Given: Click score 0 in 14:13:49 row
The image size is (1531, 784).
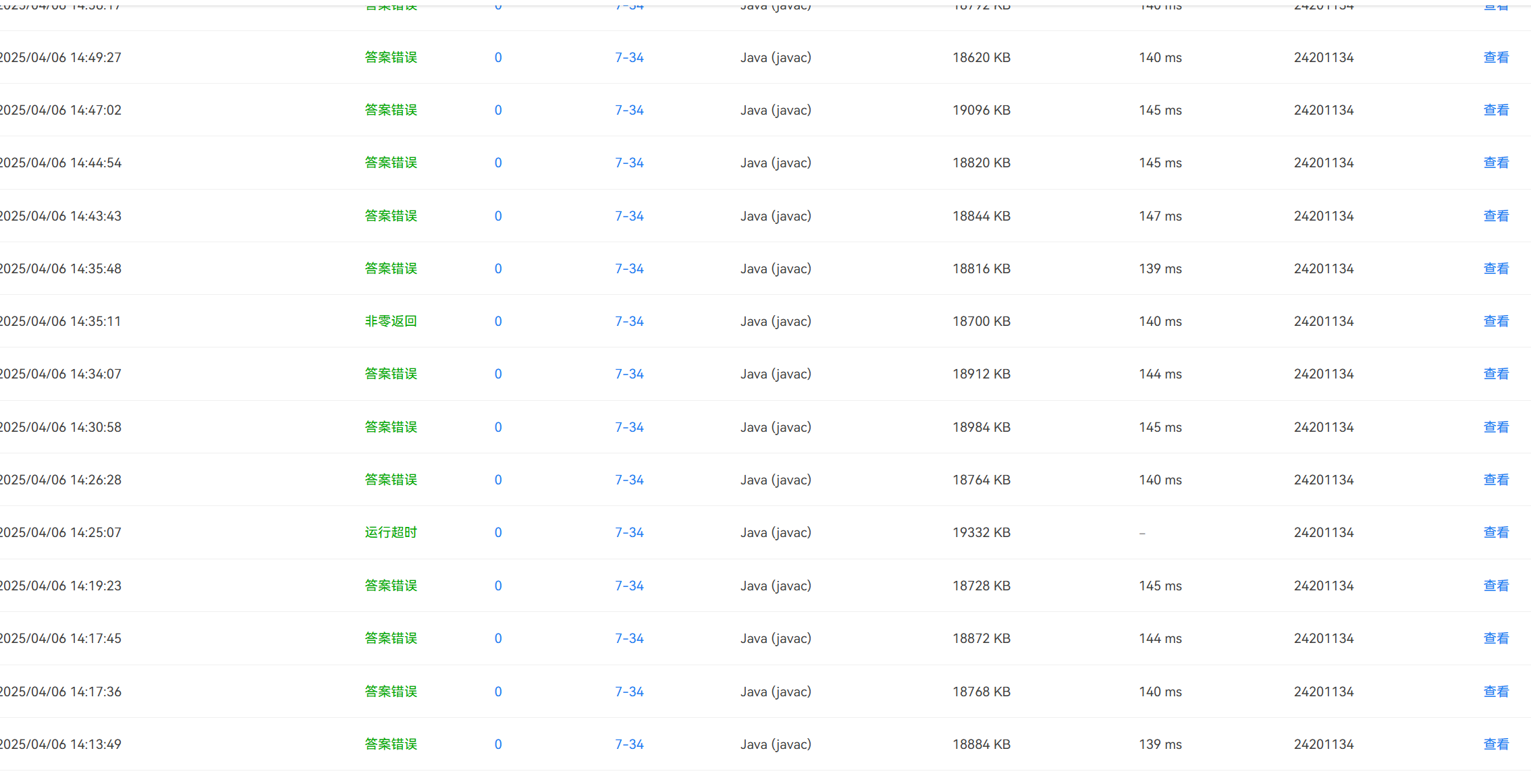Looking at the screenshot, I should [498, 744].
